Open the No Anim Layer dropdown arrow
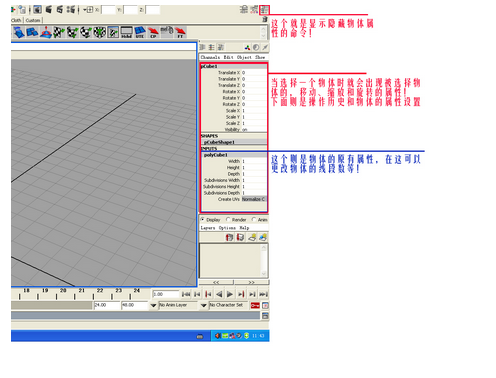Screen dimensions: 496x378 [x=153, y=305]
